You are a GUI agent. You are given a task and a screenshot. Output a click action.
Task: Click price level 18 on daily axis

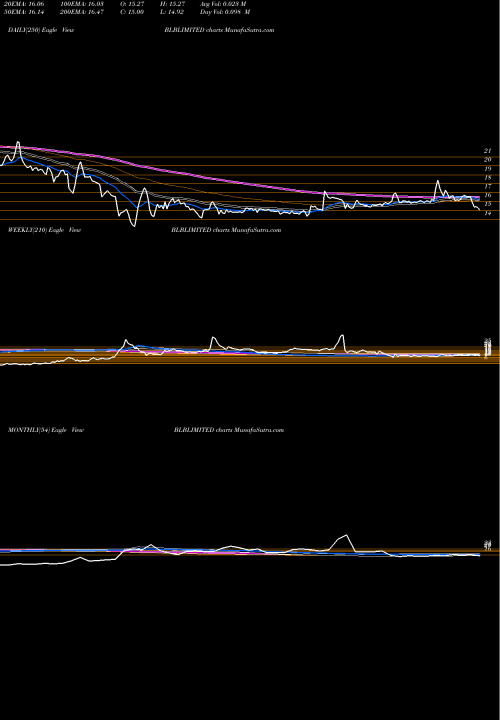[488, 177]
